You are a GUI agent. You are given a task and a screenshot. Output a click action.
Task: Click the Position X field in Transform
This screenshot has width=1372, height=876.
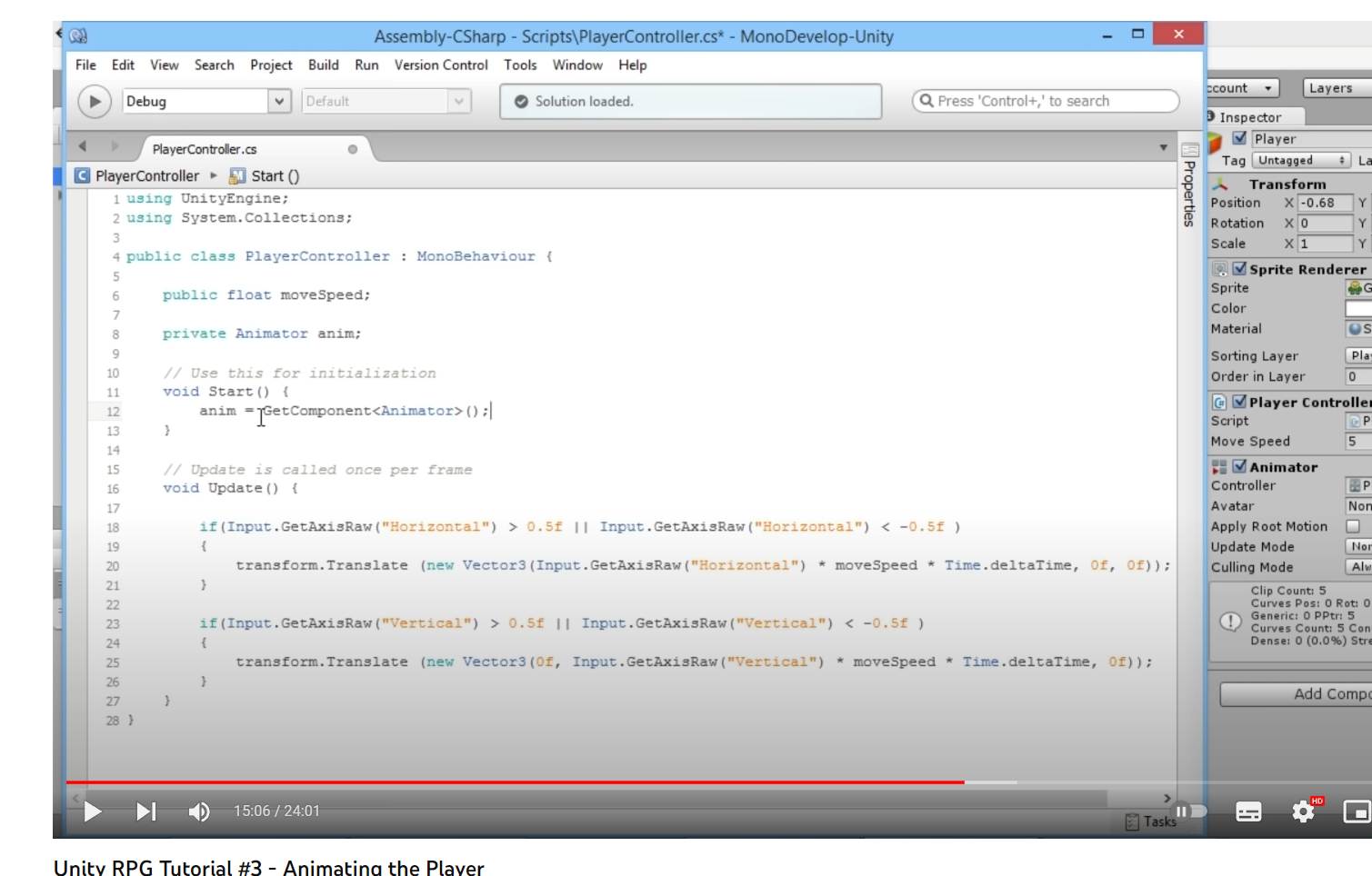pos(1325,203)
